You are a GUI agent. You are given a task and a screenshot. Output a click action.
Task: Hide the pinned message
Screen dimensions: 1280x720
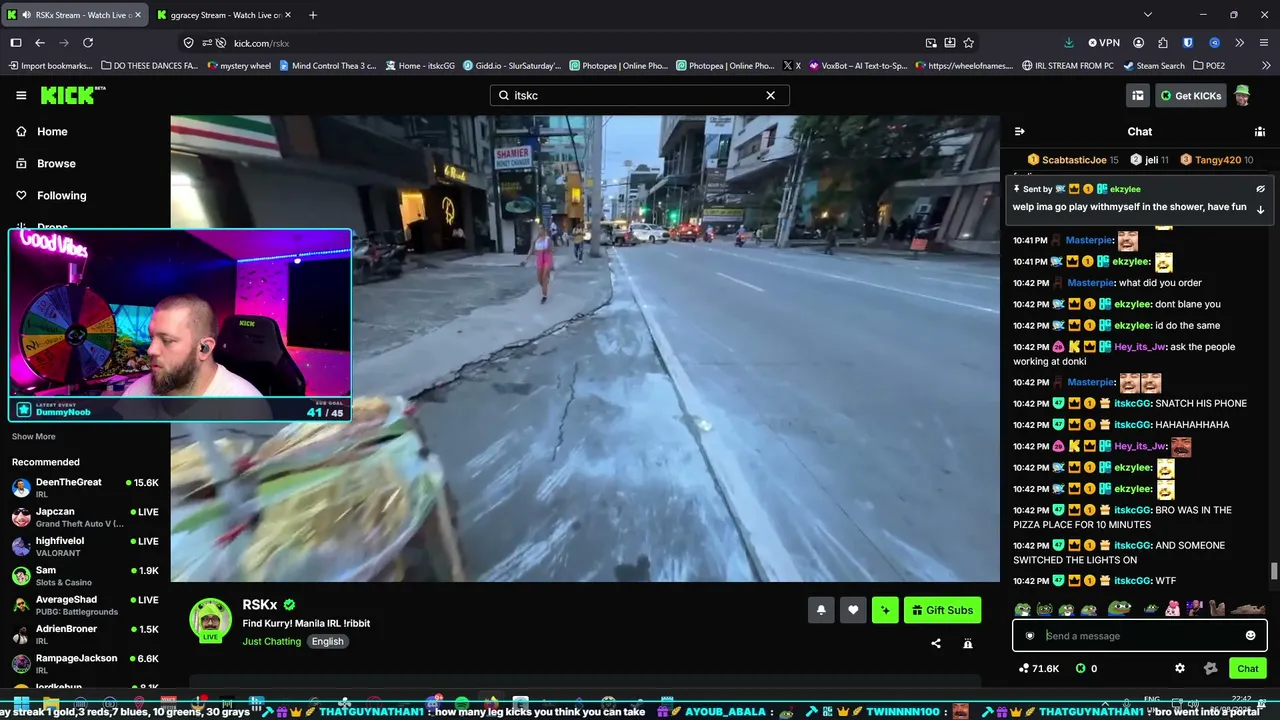coord(1260,189)
